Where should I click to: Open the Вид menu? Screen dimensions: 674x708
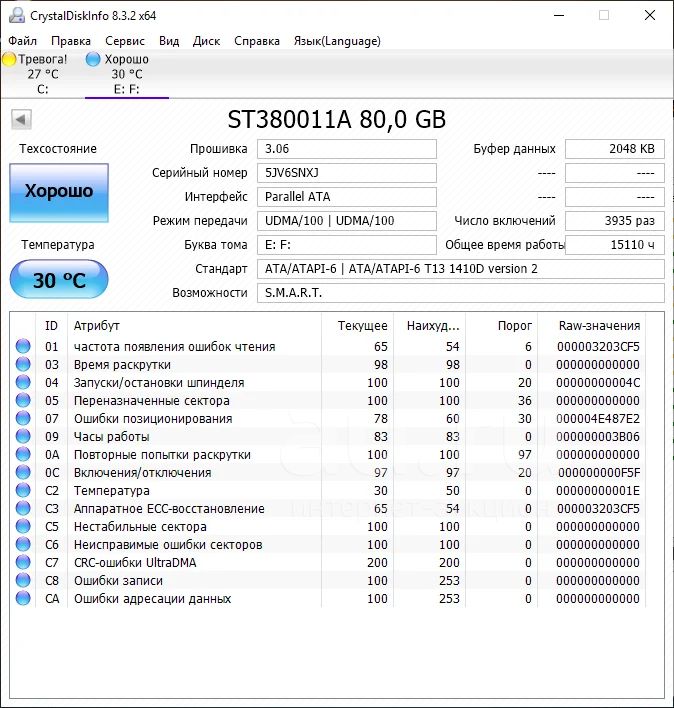[x=169, y=41]
